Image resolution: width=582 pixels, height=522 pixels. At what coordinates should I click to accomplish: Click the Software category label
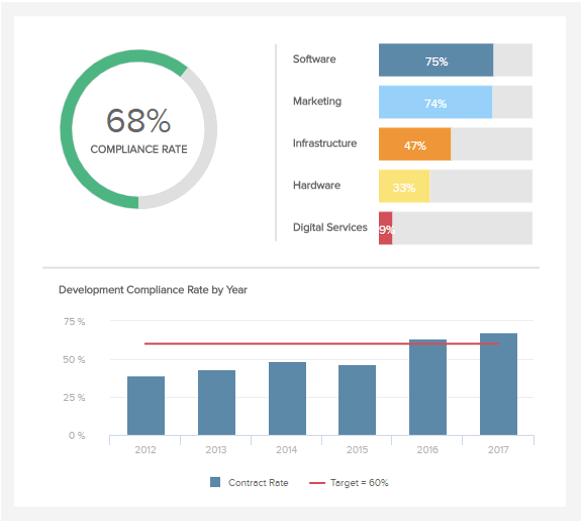pyautogui.click(x=314, y=59)
